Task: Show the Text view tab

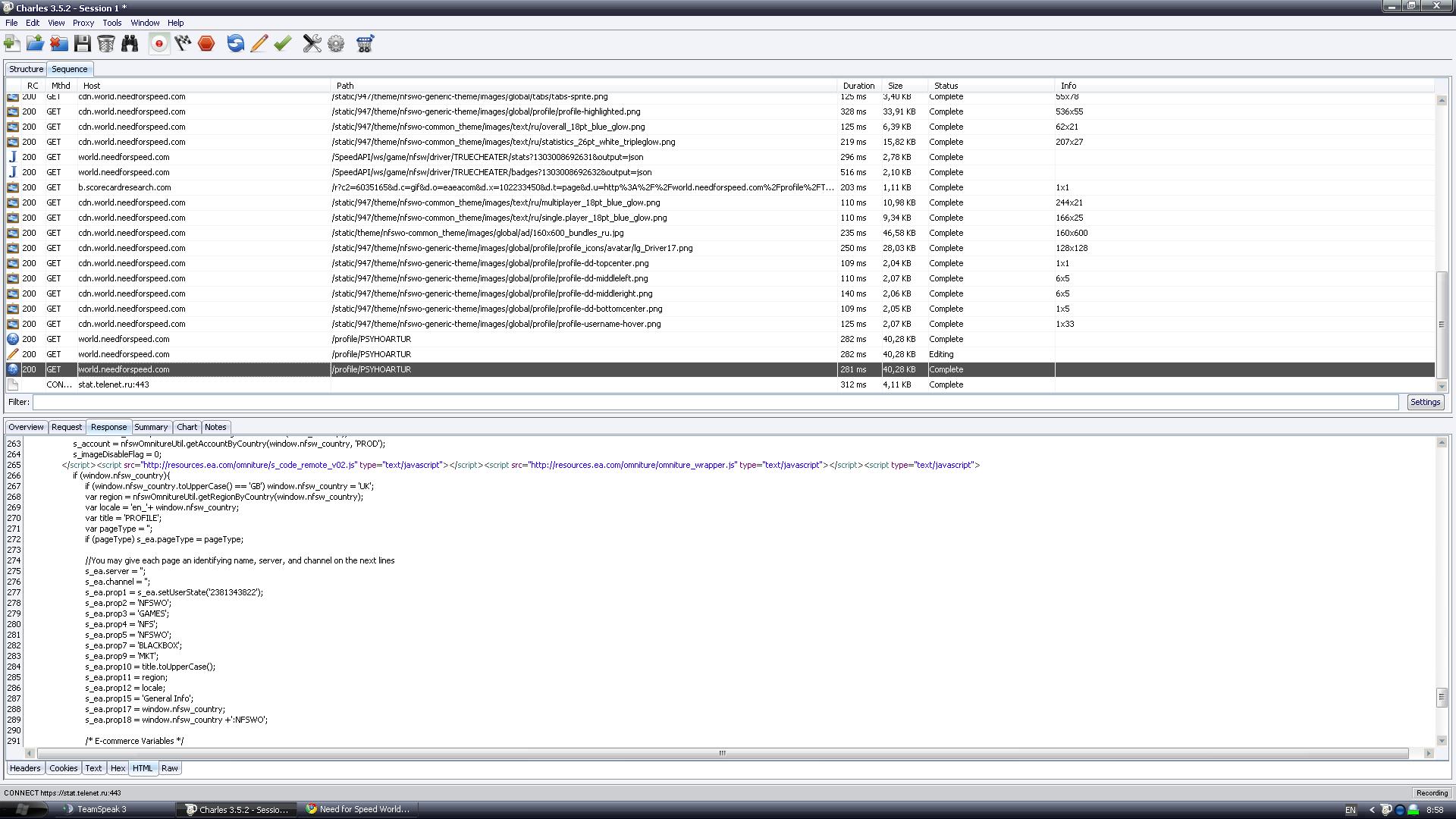Action: [93, 768]
